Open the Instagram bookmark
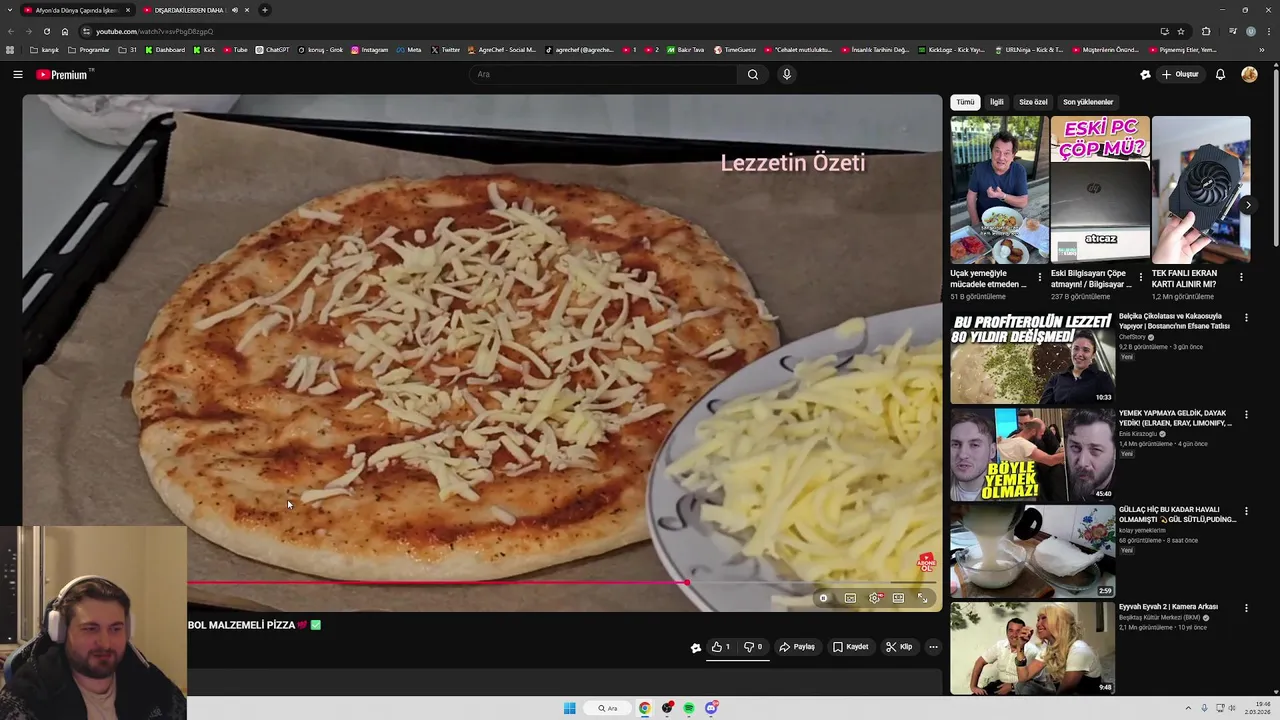 (x=369, y=49)
